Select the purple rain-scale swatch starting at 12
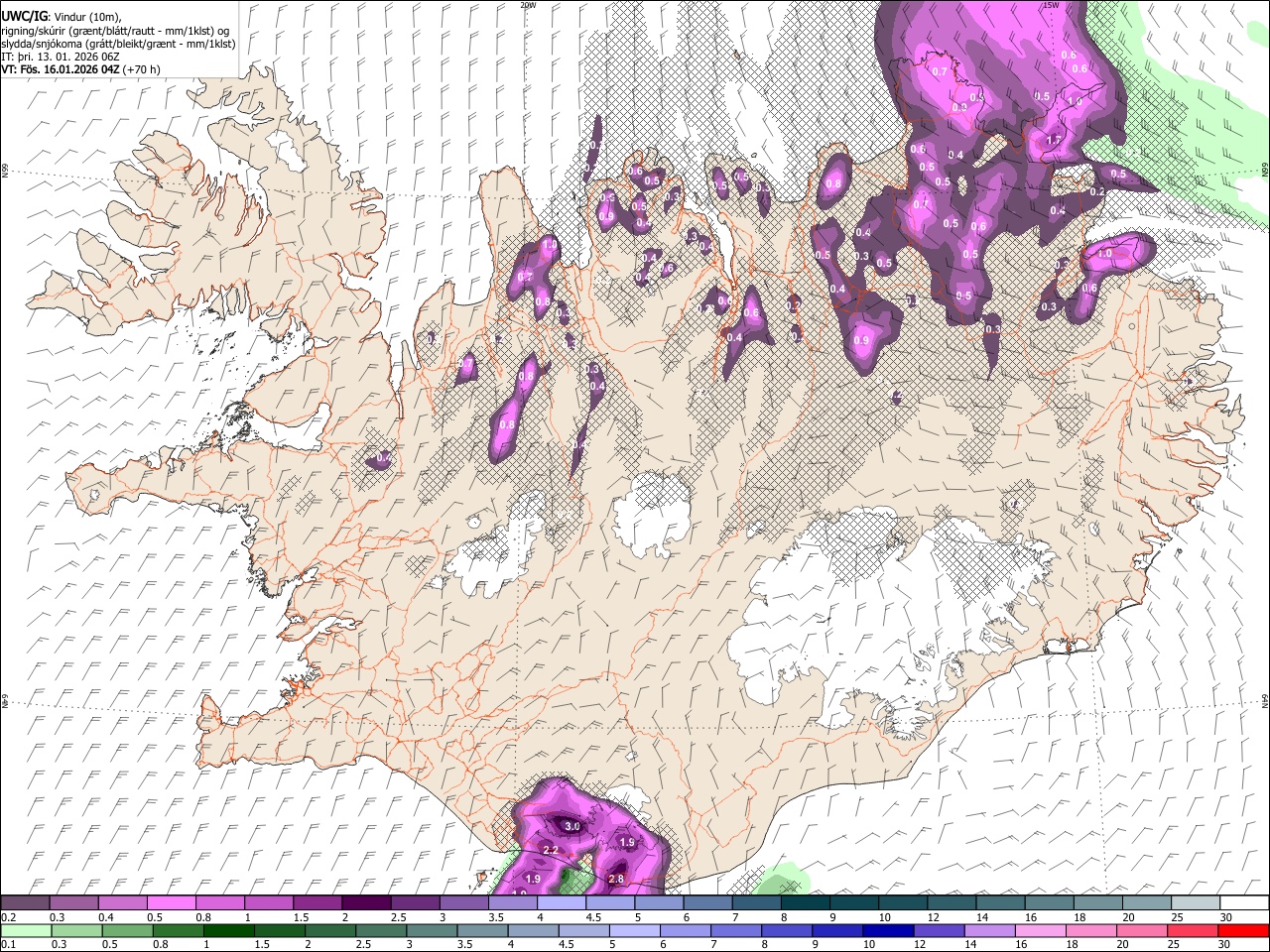This screenshot has height=952, width=1270. (939, 931)
